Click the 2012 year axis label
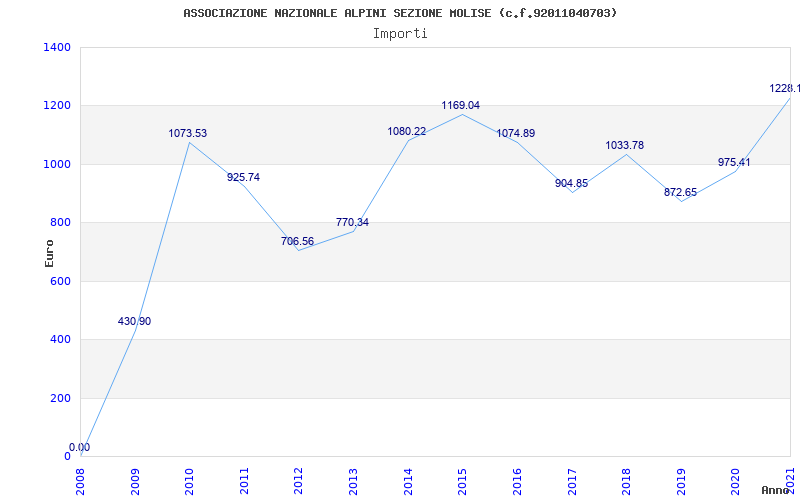The height and width of the screenshot is (500, 800). (x=299, y=482)
